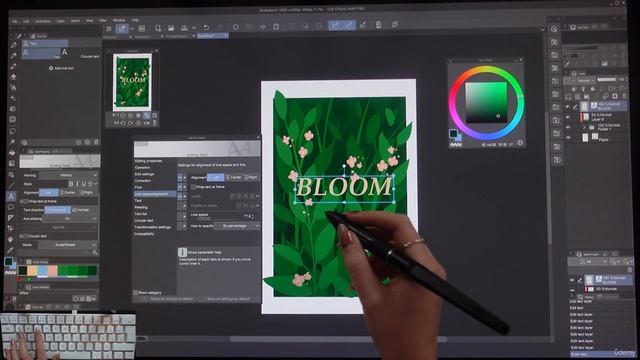Click Right alignment button in dialog
Screen dimensions: 640x360
(251, 178)
